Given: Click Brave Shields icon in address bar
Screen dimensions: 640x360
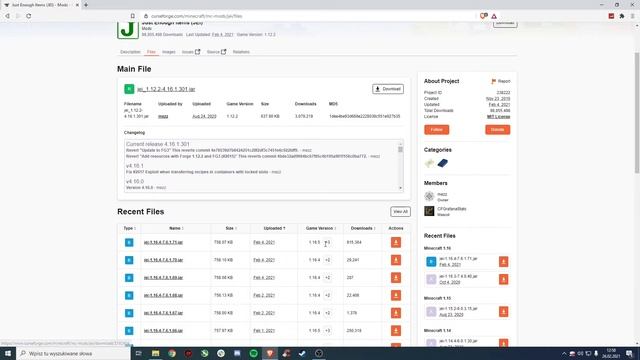Looking at the screenshot, I should click(x=484, y=16).
